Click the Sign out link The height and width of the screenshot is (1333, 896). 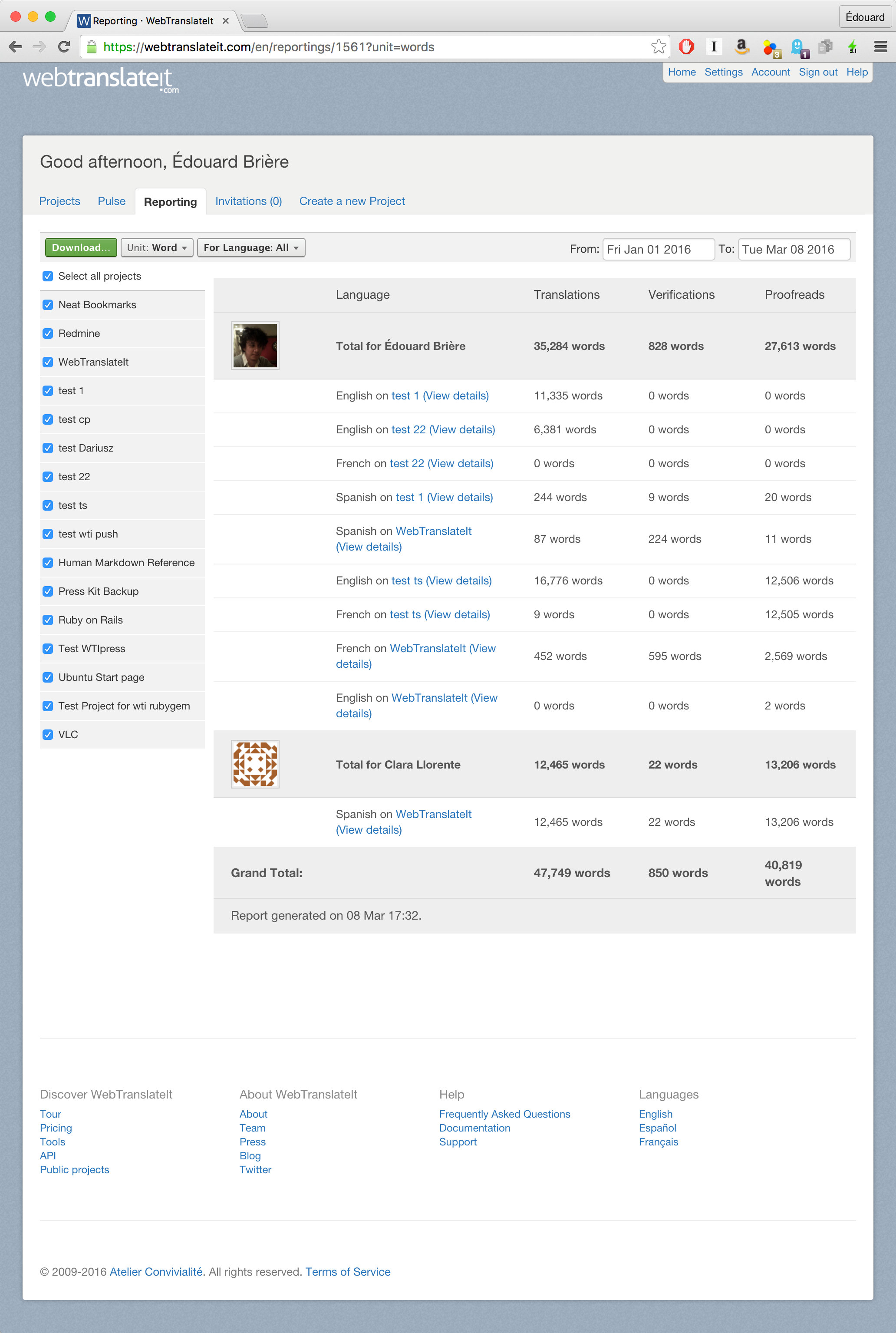point(818,72)
